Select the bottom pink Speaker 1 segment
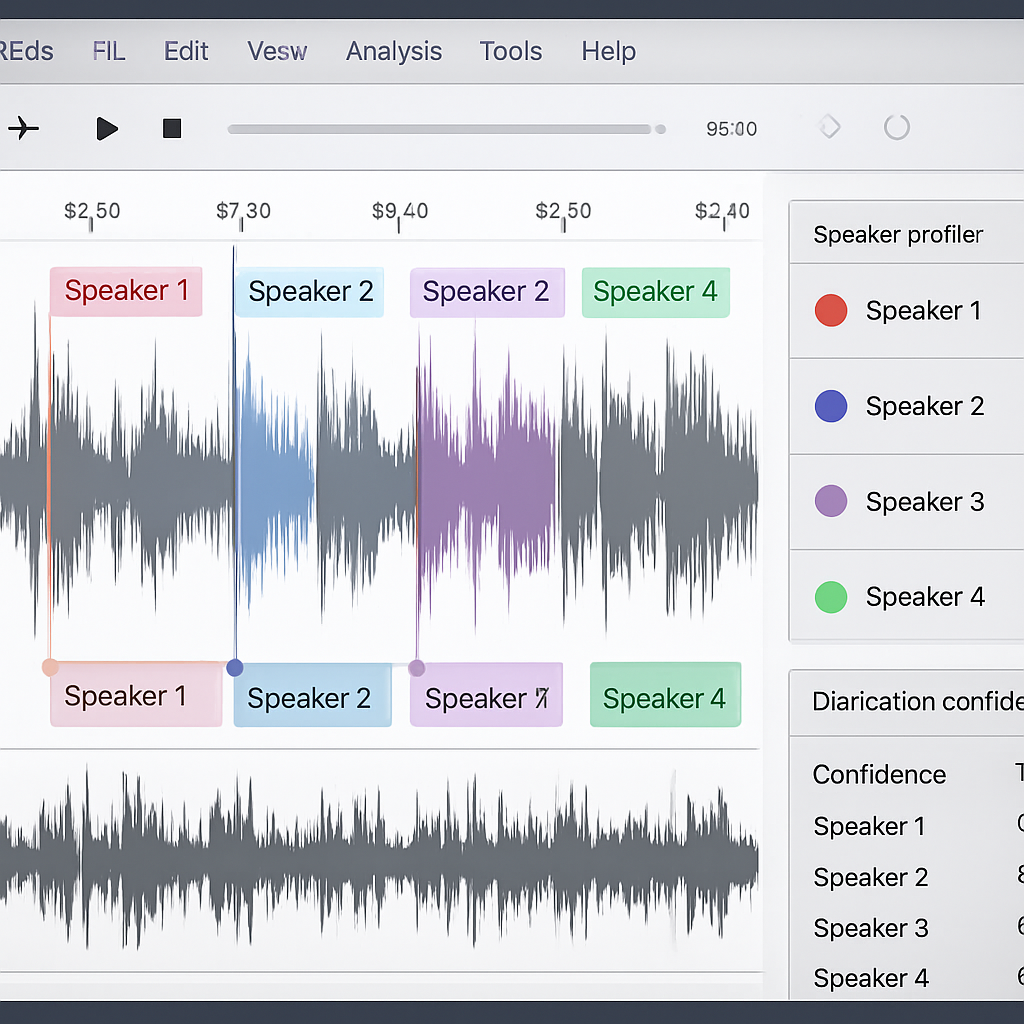 [136, 696]
